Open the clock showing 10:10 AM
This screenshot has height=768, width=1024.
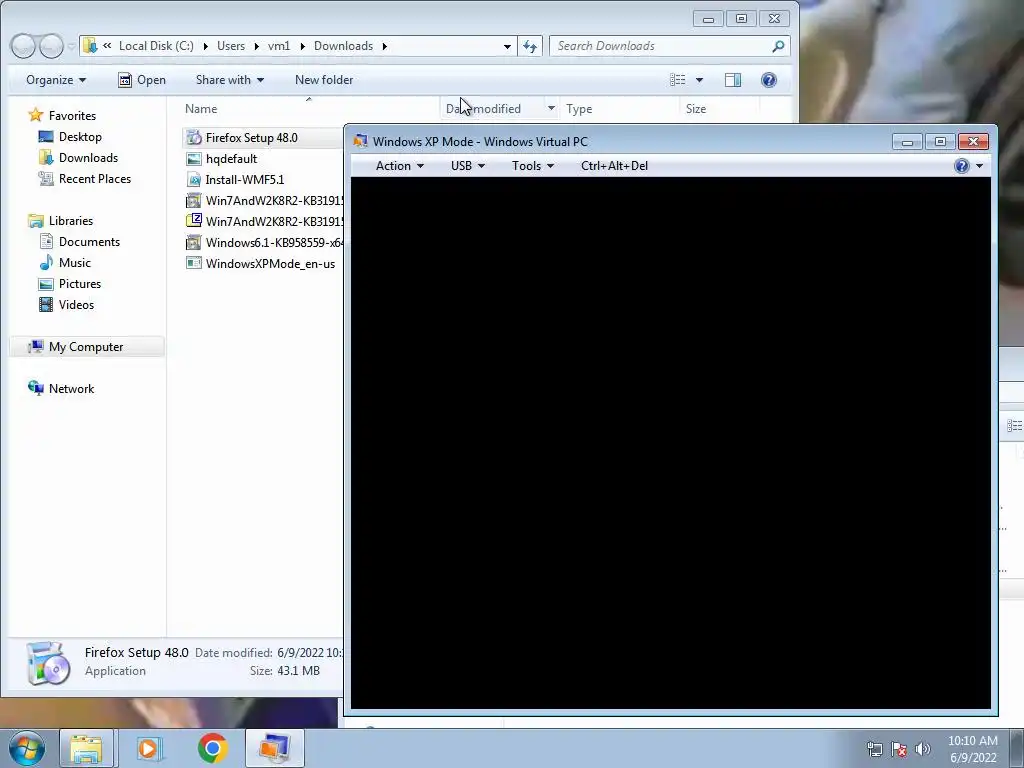pos(972,749)
